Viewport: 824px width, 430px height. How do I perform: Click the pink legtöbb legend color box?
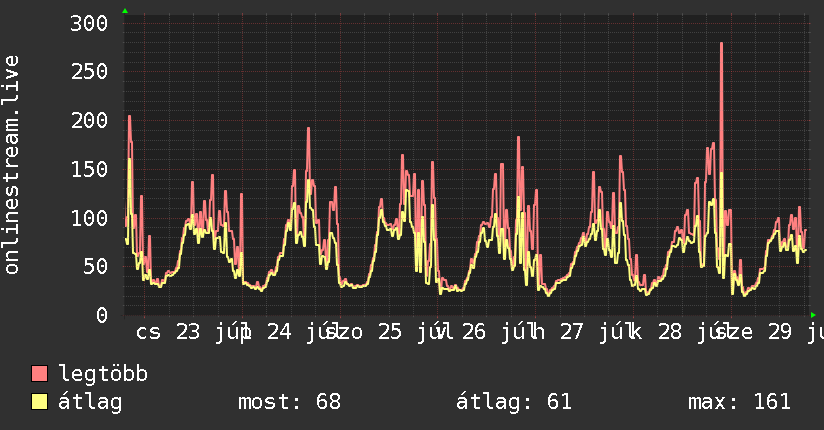[x=39, y=374]
